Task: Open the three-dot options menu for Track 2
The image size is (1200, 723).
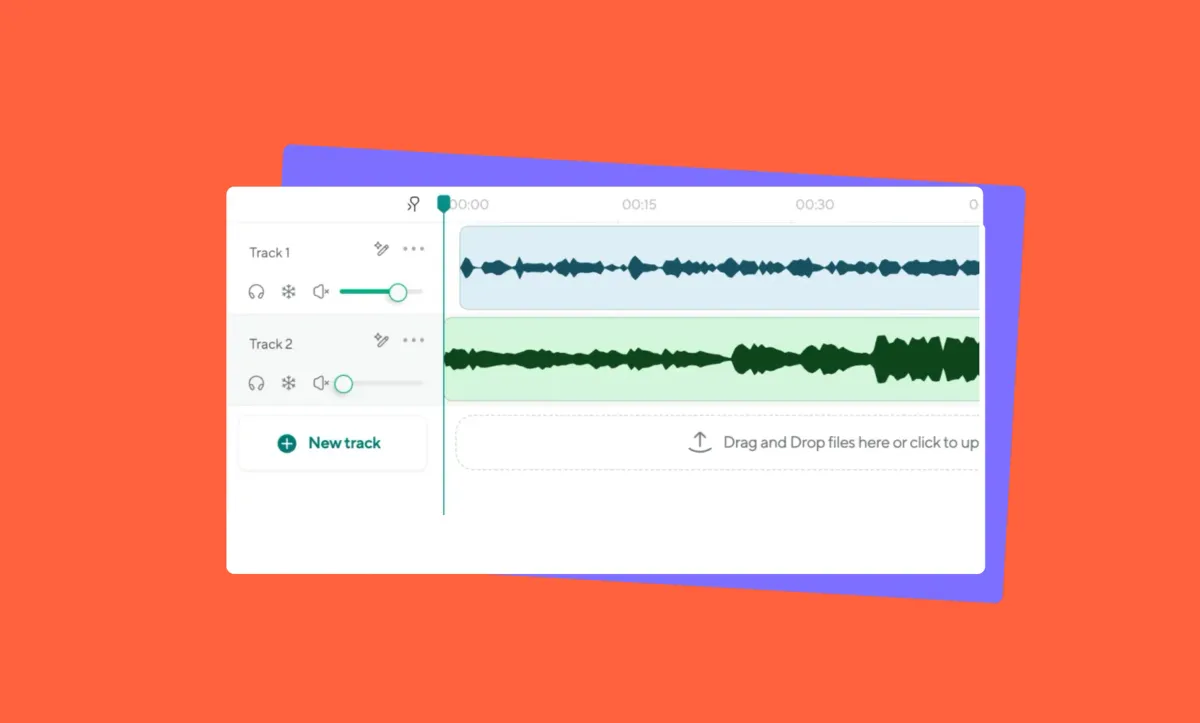Action: 414,340
